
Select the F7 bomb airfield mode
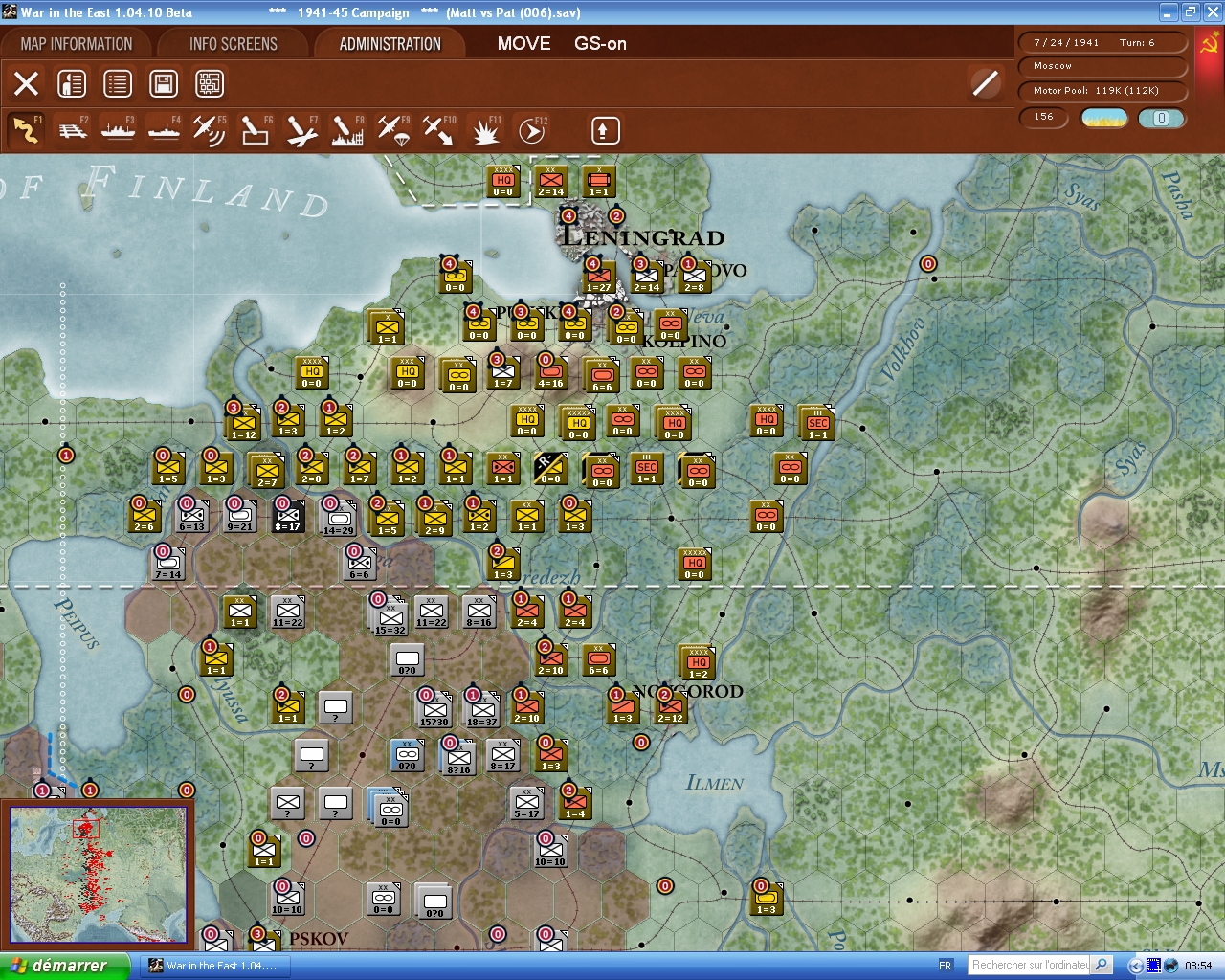[x=301, y=130]
